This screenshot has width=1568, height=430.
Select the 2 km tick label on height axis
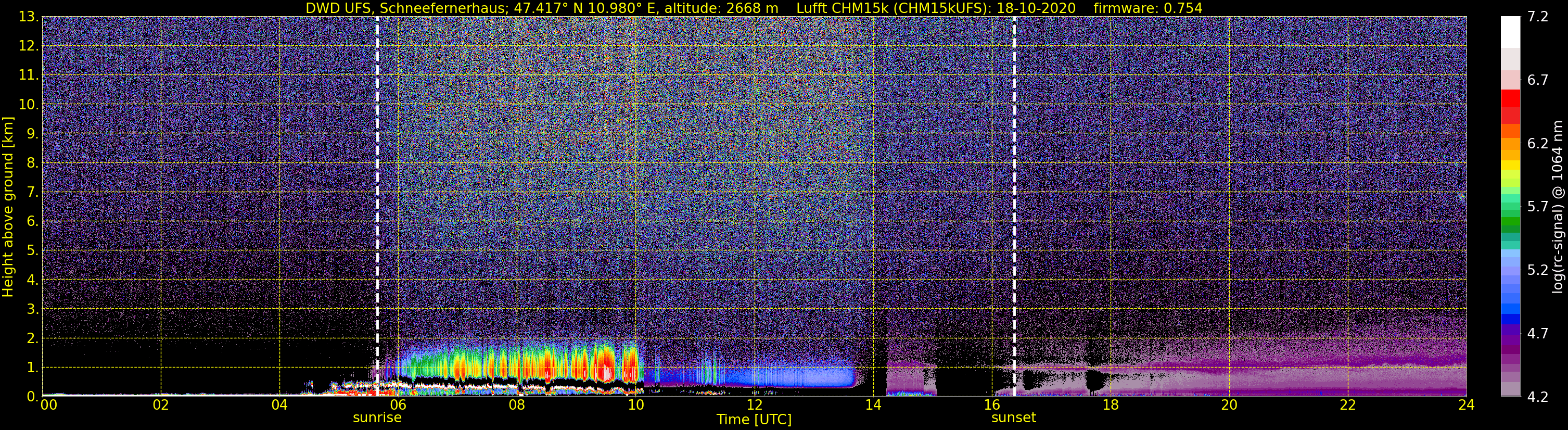(32, 339)
